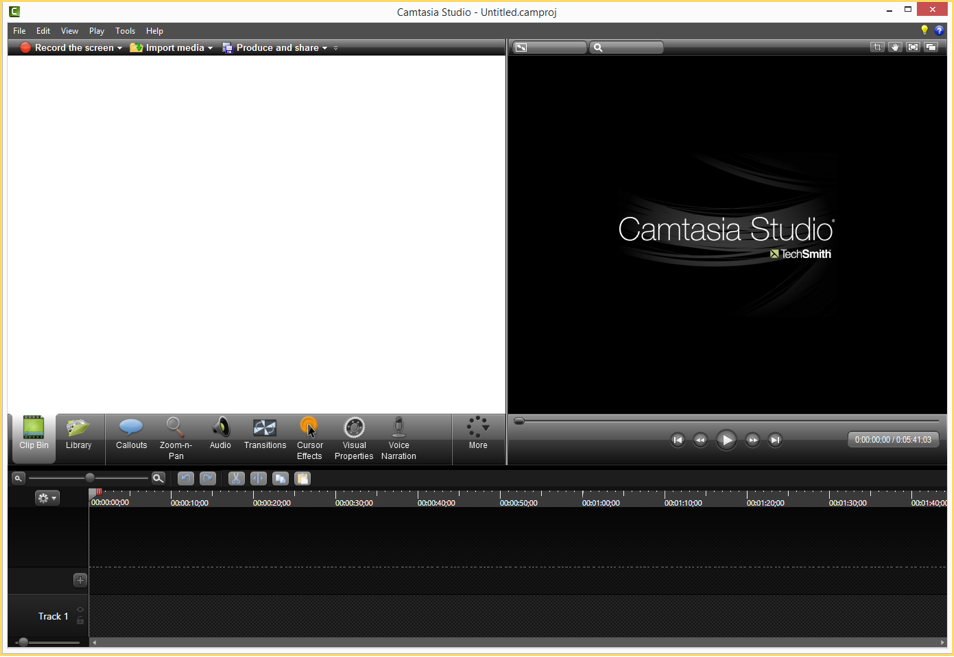Play the preview video
Viewport: 954px width, 657px height.
726,440
